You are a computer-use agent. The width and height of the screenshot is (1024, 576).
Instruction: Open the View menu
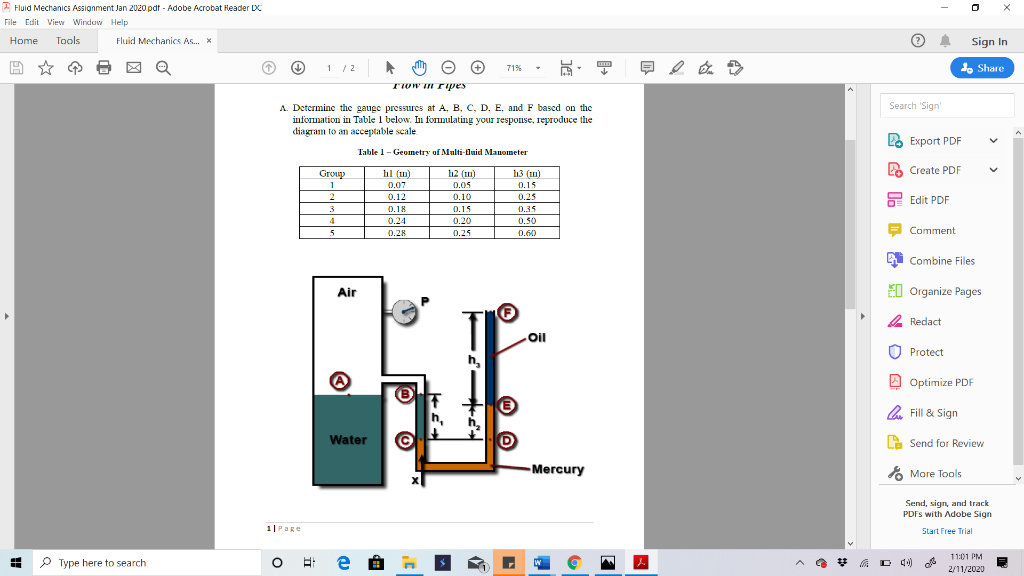[56, 20]
